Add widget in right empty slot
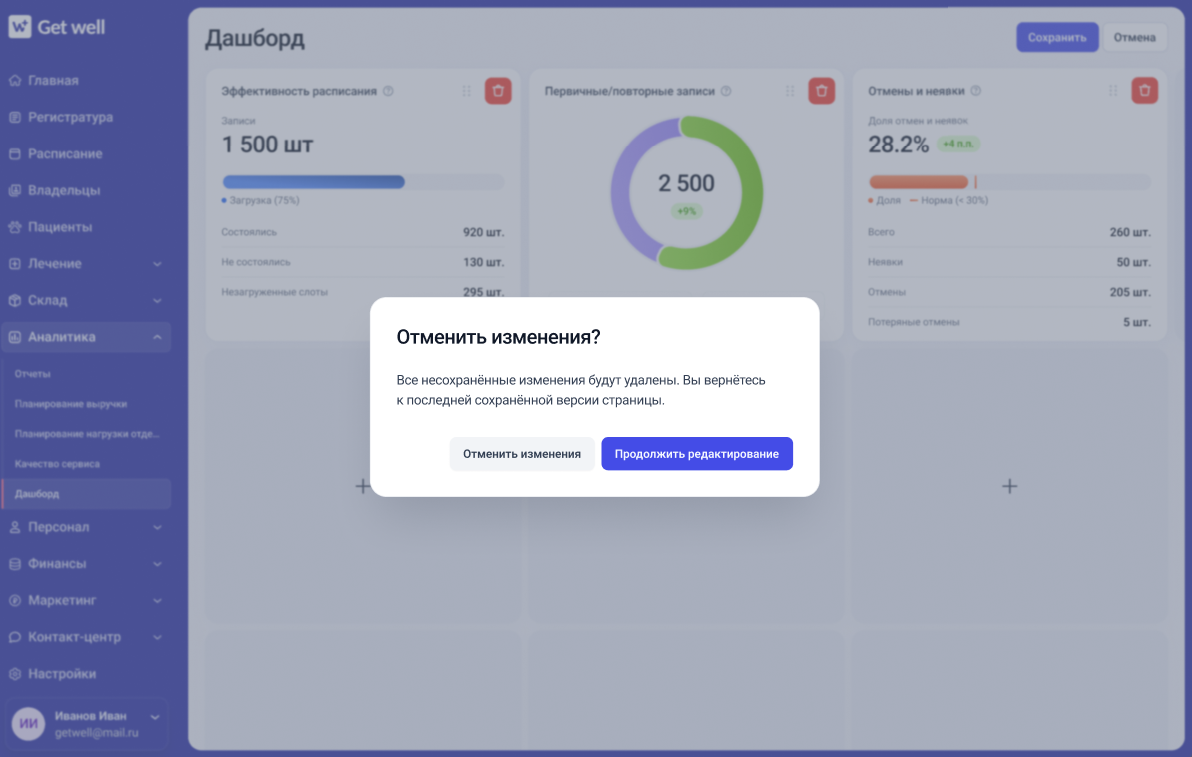Viewport: 1192px width, 757px height. (x=1010, y=486)
